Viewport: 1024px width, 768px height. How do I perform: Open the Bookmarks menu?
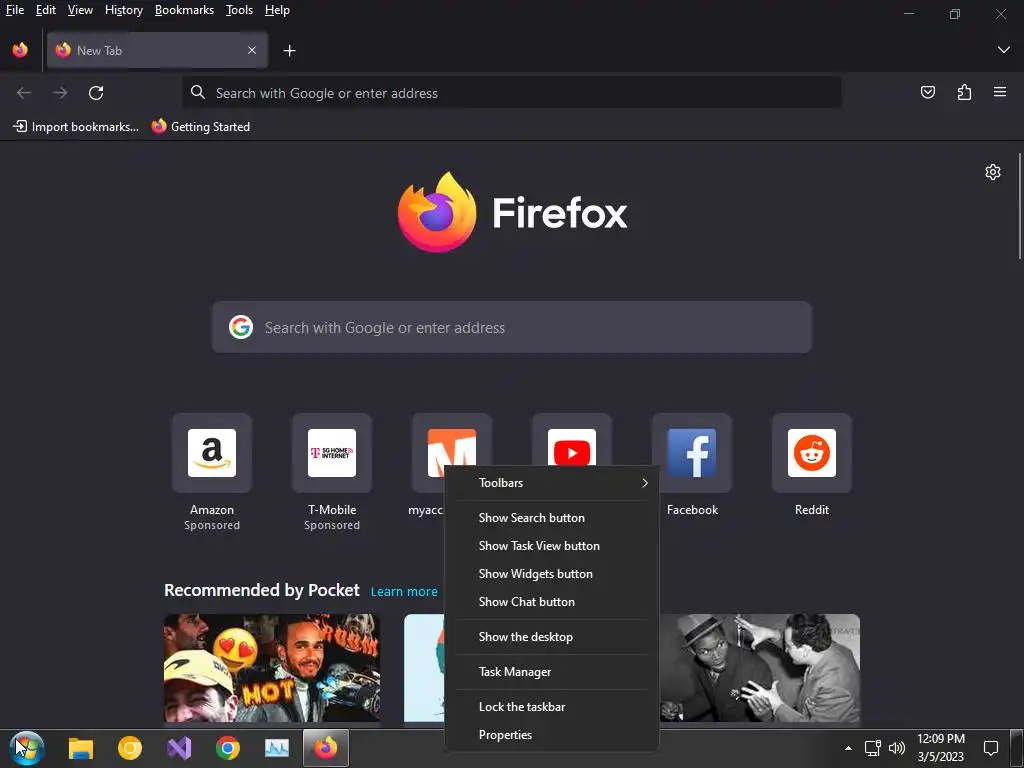[184, 10]
